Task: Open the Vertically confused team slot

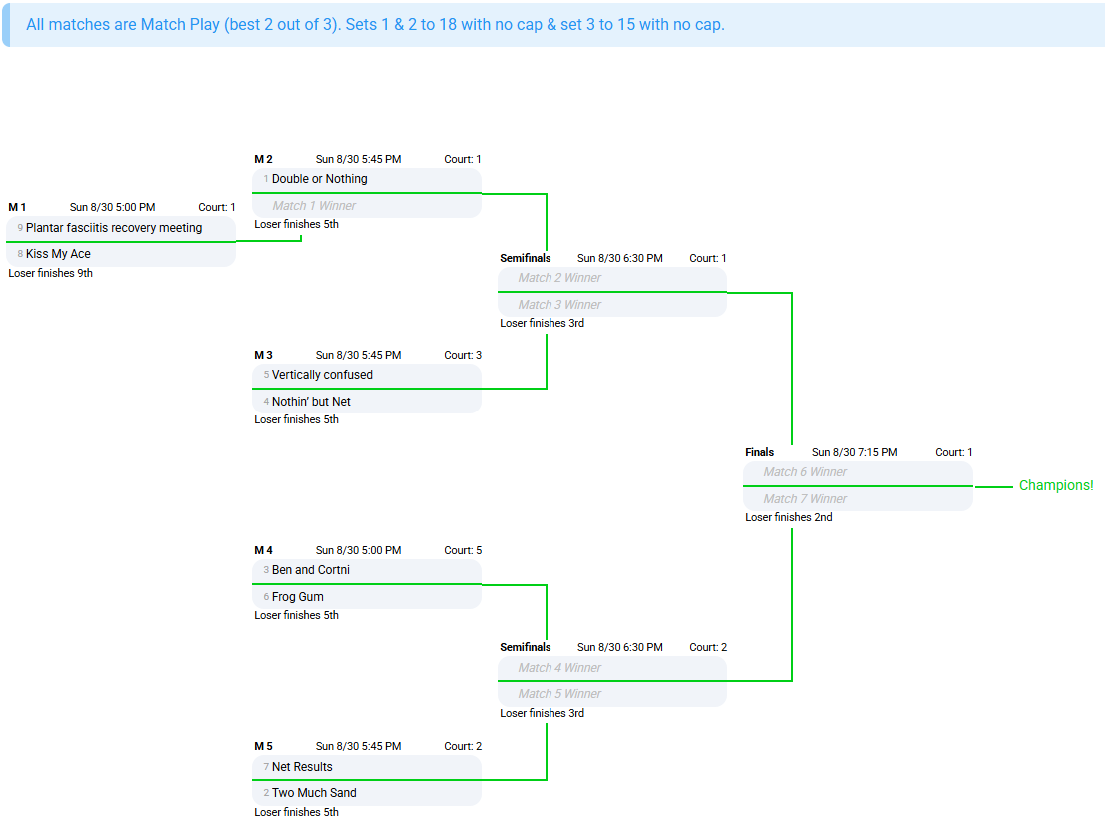Action: point(366,376)
